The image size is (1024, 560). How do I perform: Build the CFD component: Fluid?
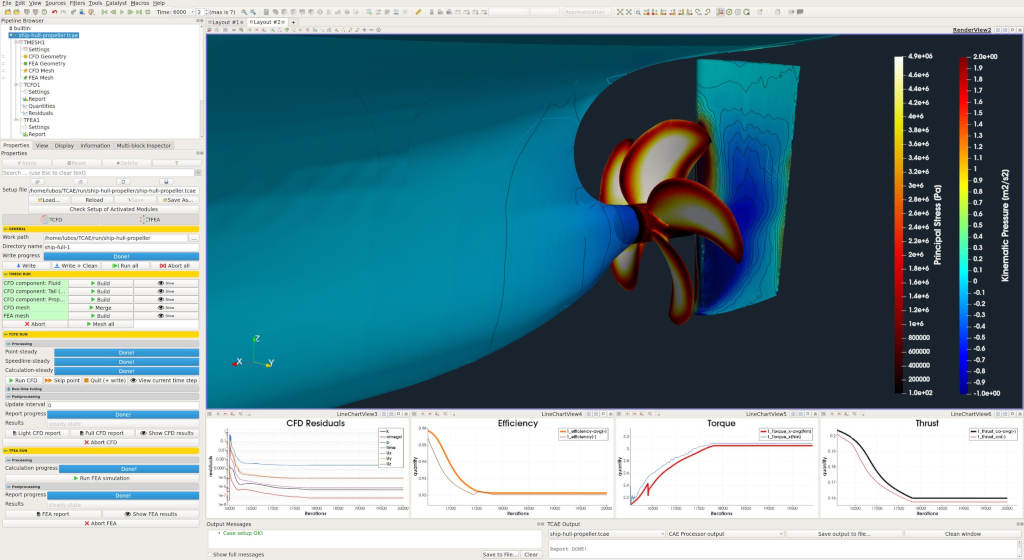tap(101, 283)
